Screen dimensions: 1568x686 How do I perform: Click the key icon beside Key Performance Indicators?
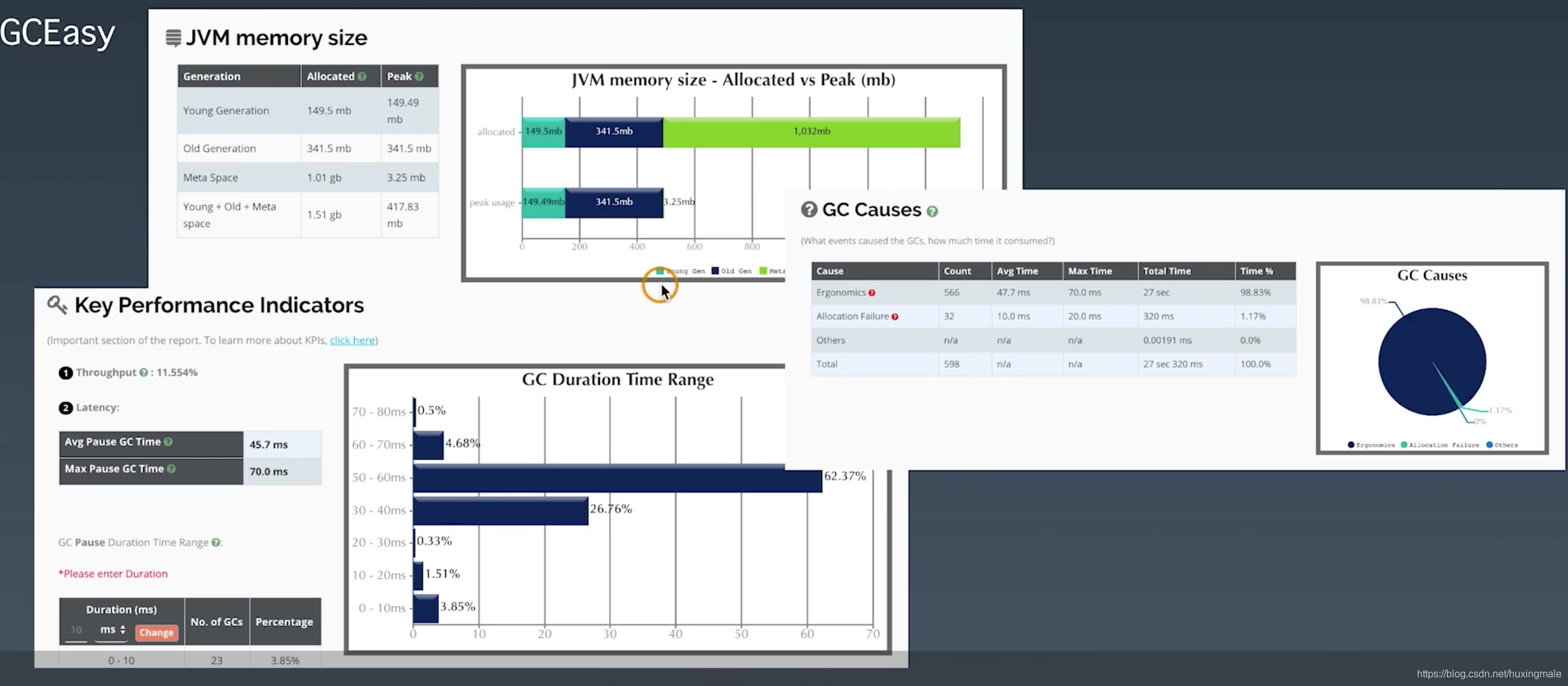coord(57,305)
